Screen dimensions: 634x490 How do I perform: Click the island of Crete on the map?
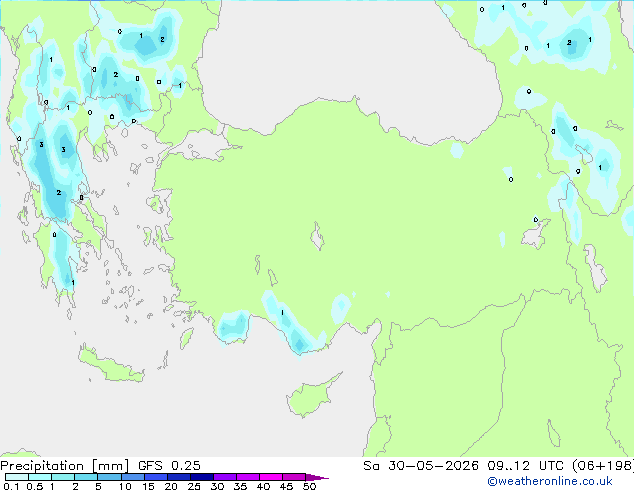point(111,366)
